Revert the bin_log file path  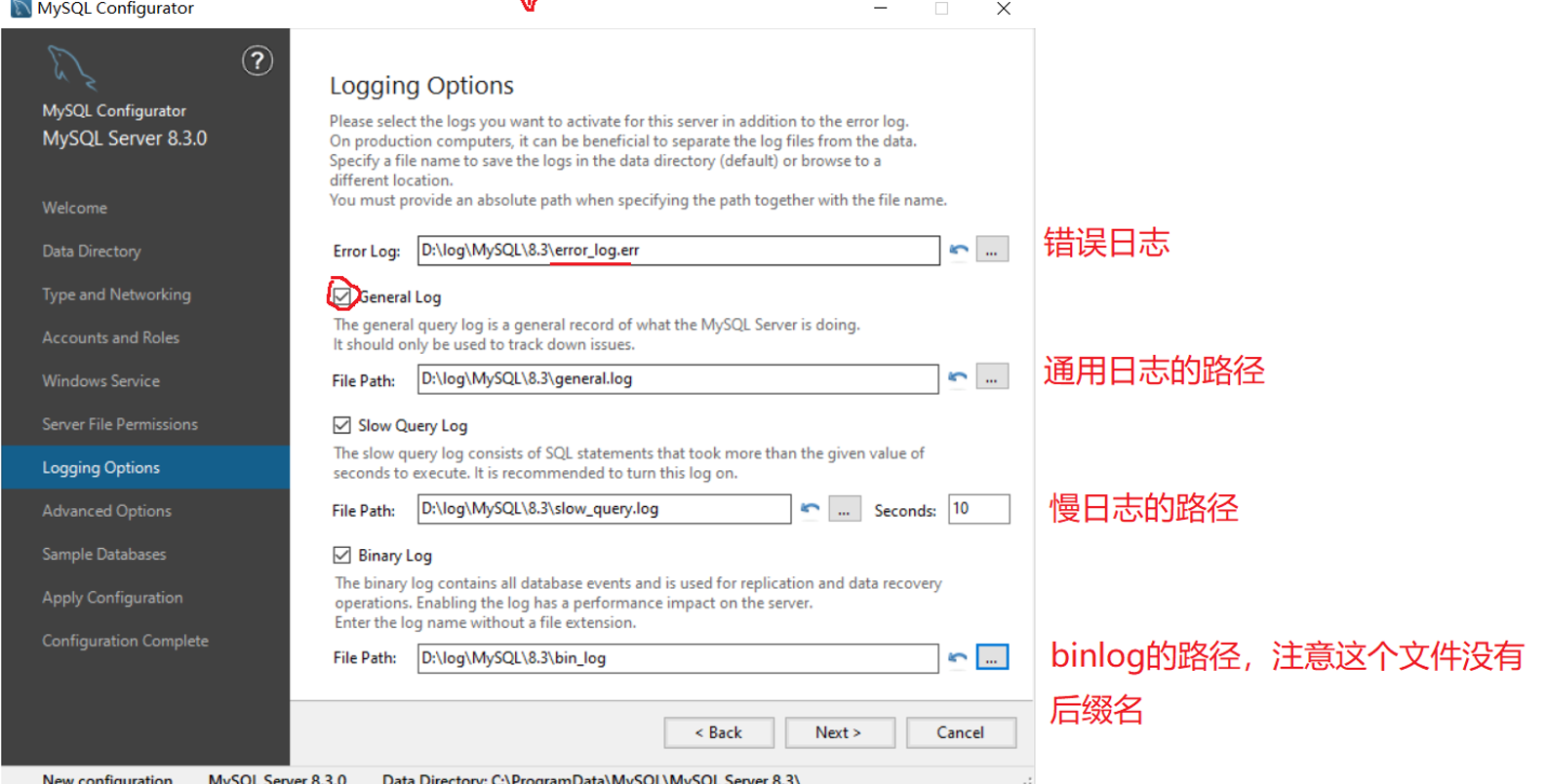coord(958,657)
